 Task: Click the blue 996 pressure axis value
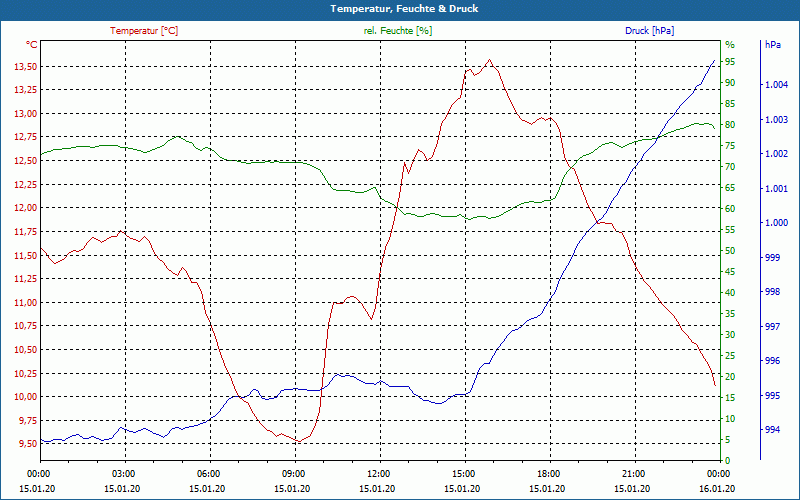point(772,361)
